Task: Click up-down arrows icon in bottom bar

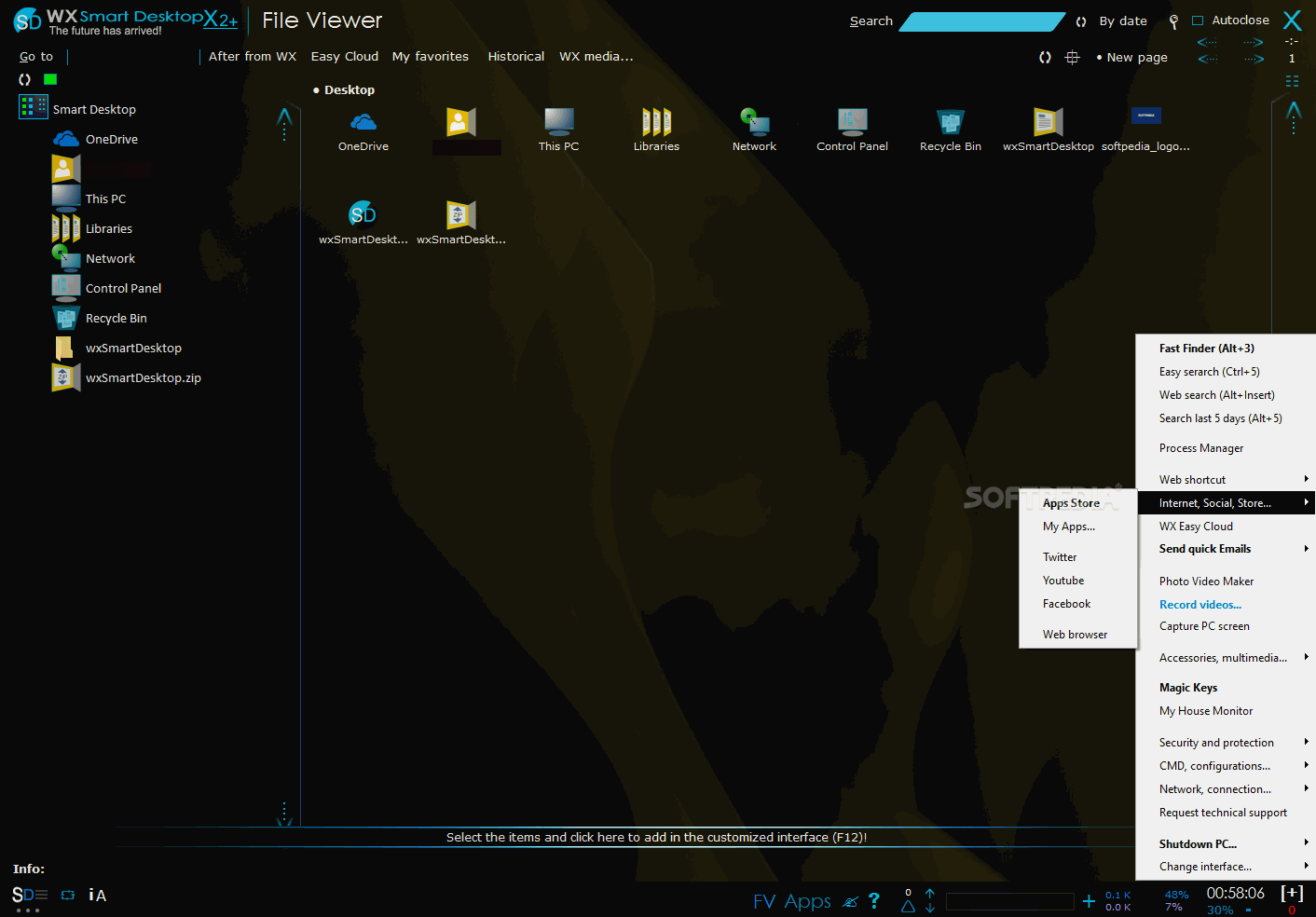Action: click(930, 900)
